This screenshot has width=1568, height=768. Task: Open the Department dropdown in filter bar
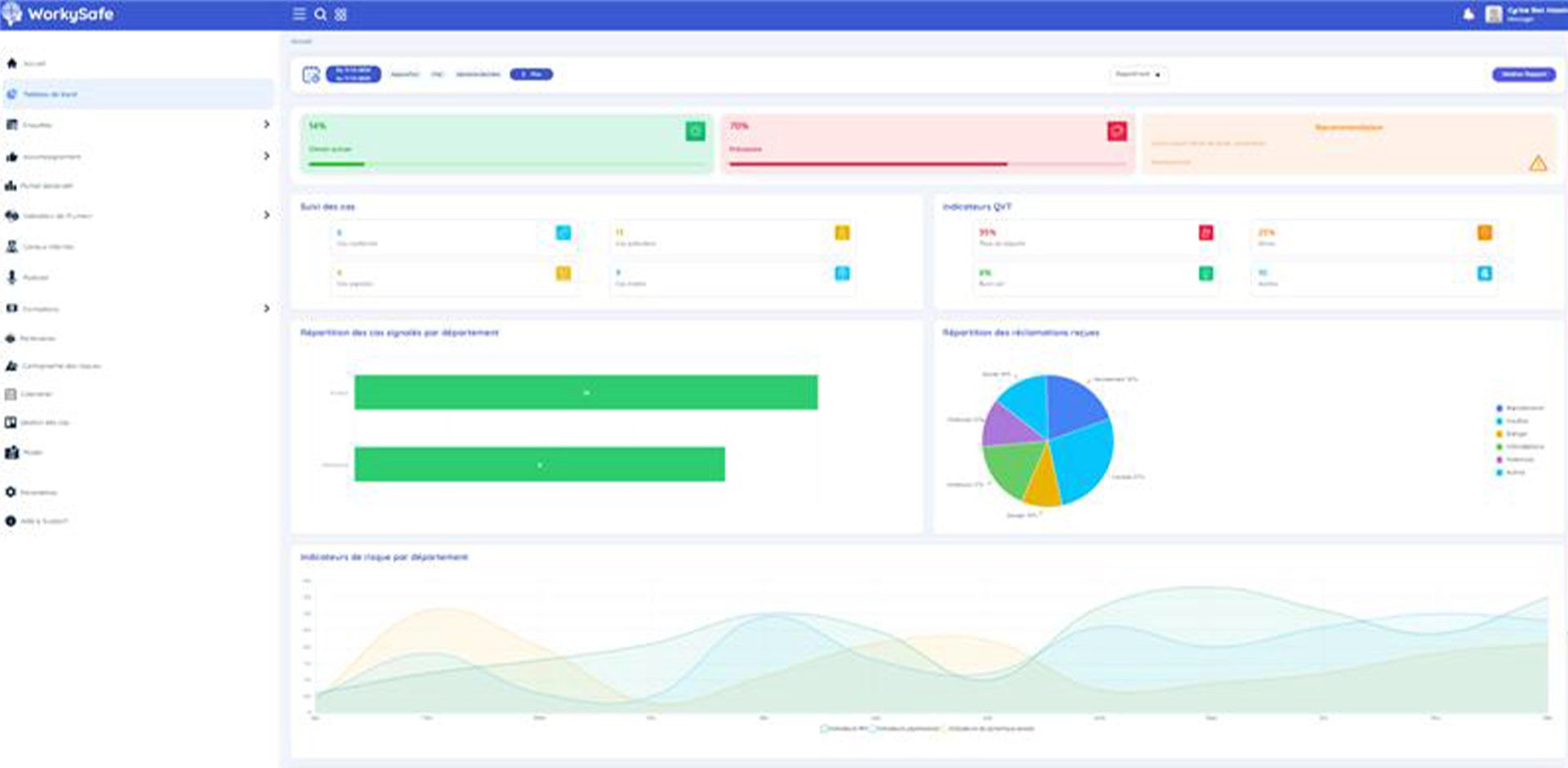pos(1138,74)
